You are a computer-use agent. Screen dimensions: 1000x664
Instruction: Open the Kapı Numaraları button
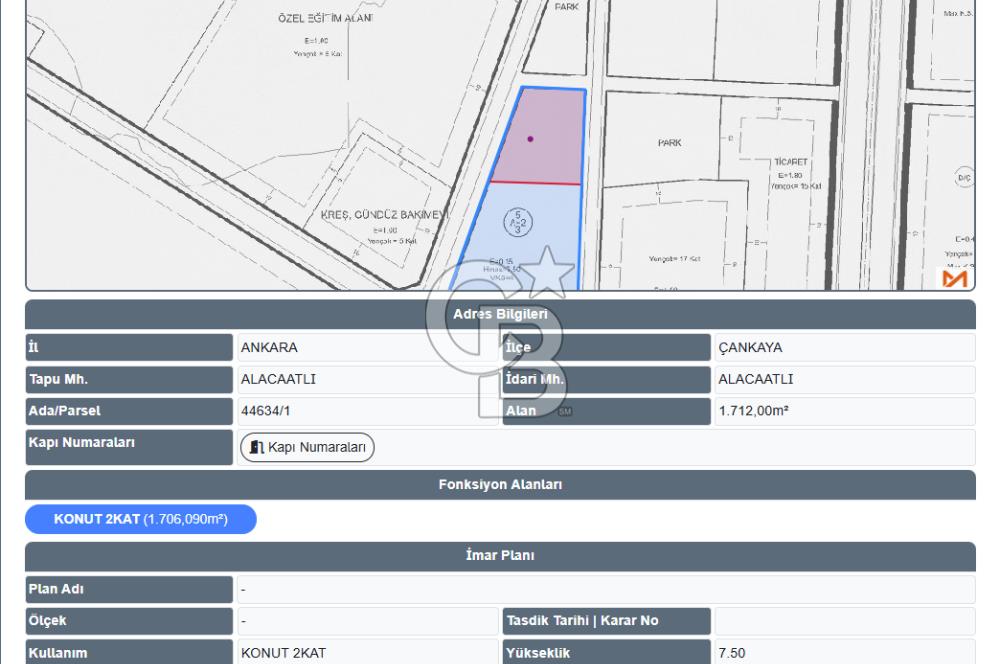tap(307, 447)
